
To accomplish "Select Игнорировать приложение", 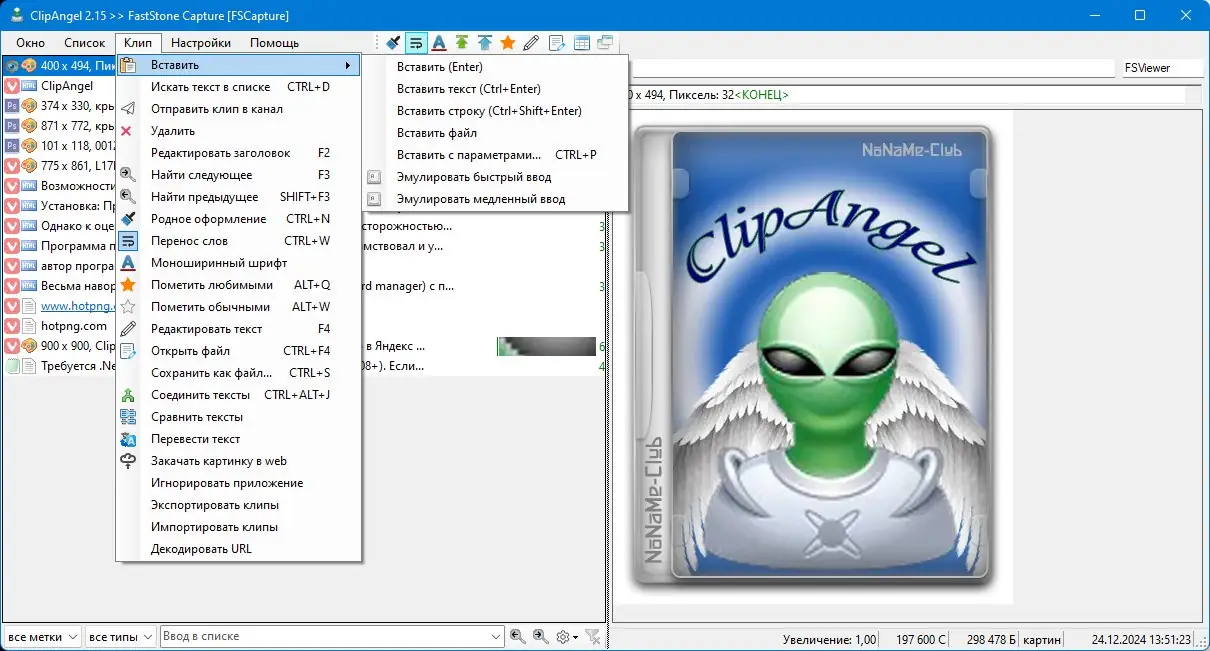I will coord(239,483).
